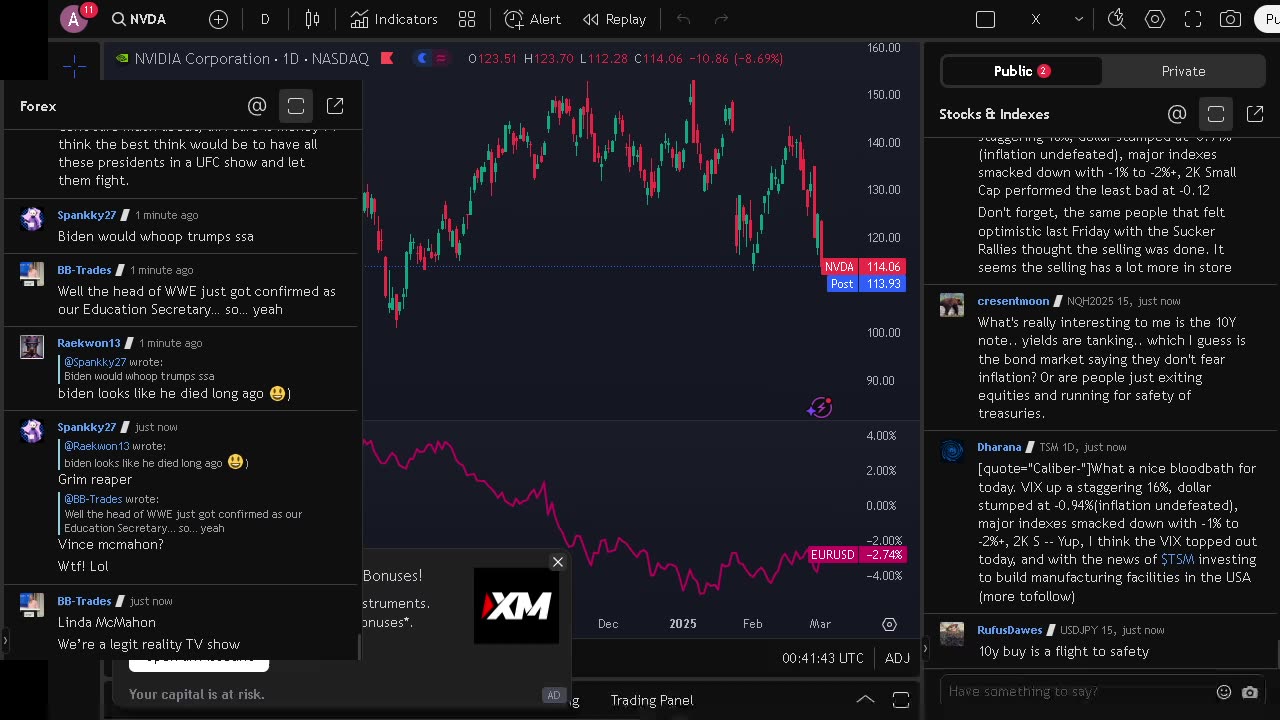The height and width of the screenshot is (720, 1280).
Task: Open the NQH2025 15 chart reference
Action: tap(1098, 301)
